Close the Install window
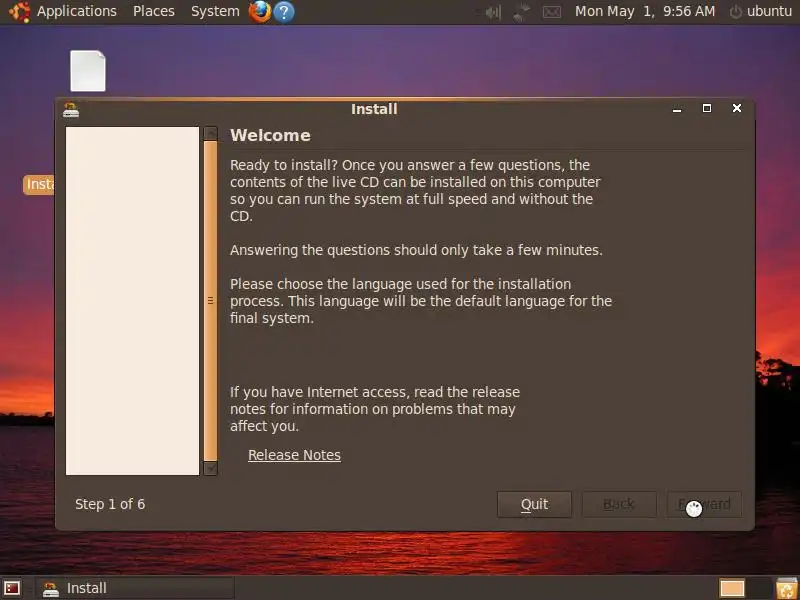800x600 pixels. tap(737, 108)
